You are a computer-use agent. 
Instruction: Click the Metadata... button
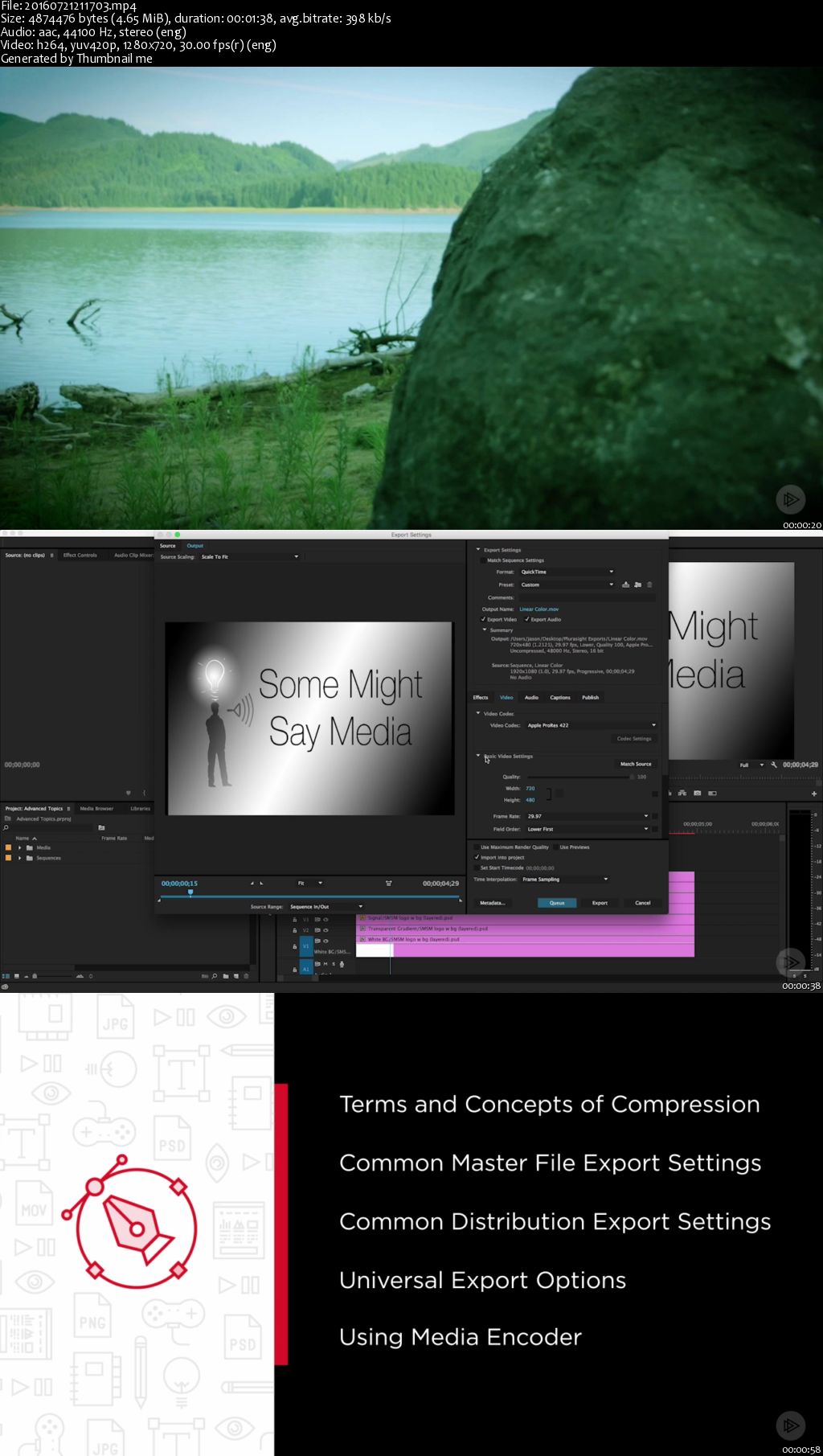493,903
